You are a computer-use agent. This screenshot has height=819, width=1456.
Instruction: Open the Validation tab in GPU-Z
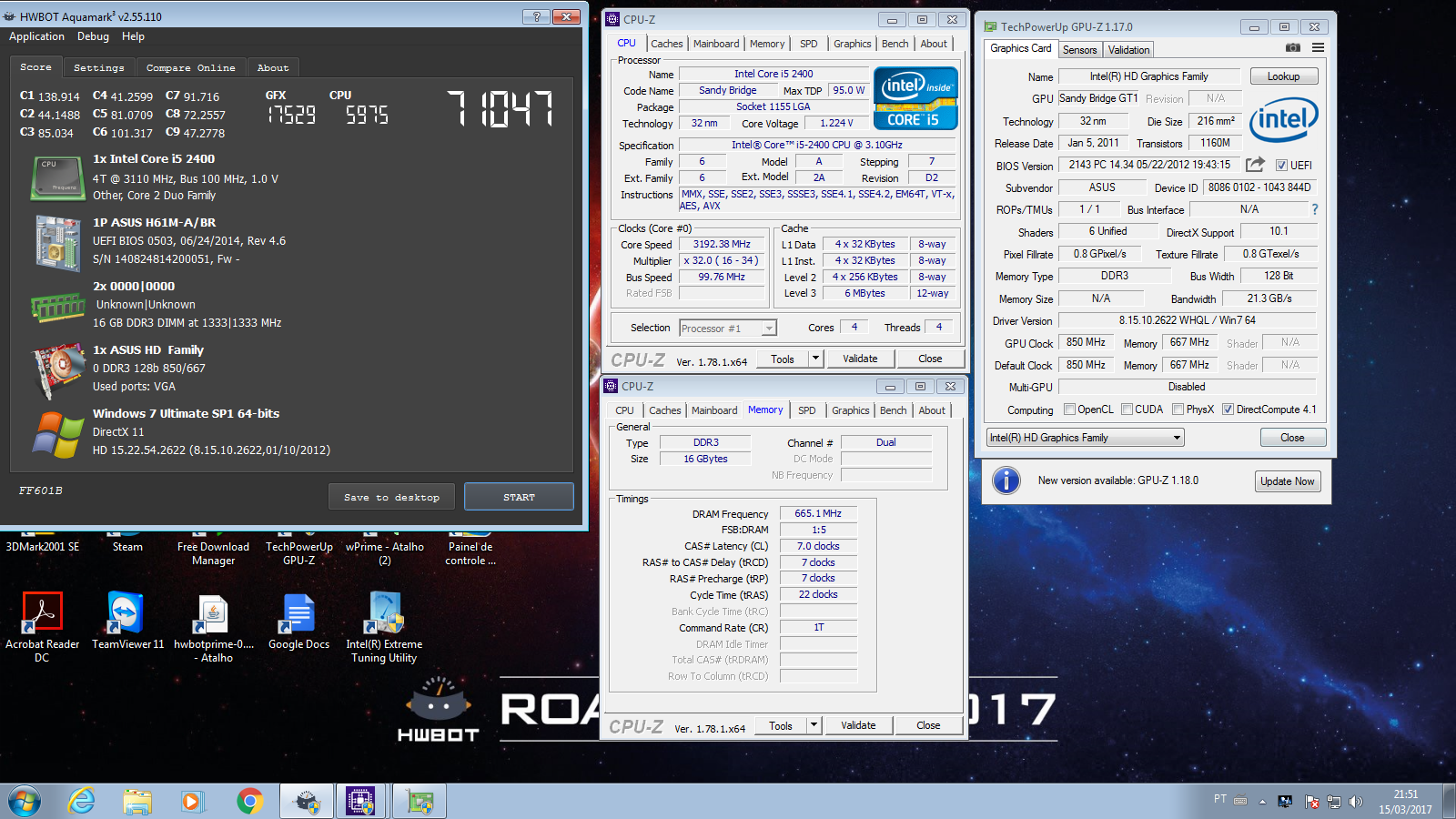tap(1128, 50)
